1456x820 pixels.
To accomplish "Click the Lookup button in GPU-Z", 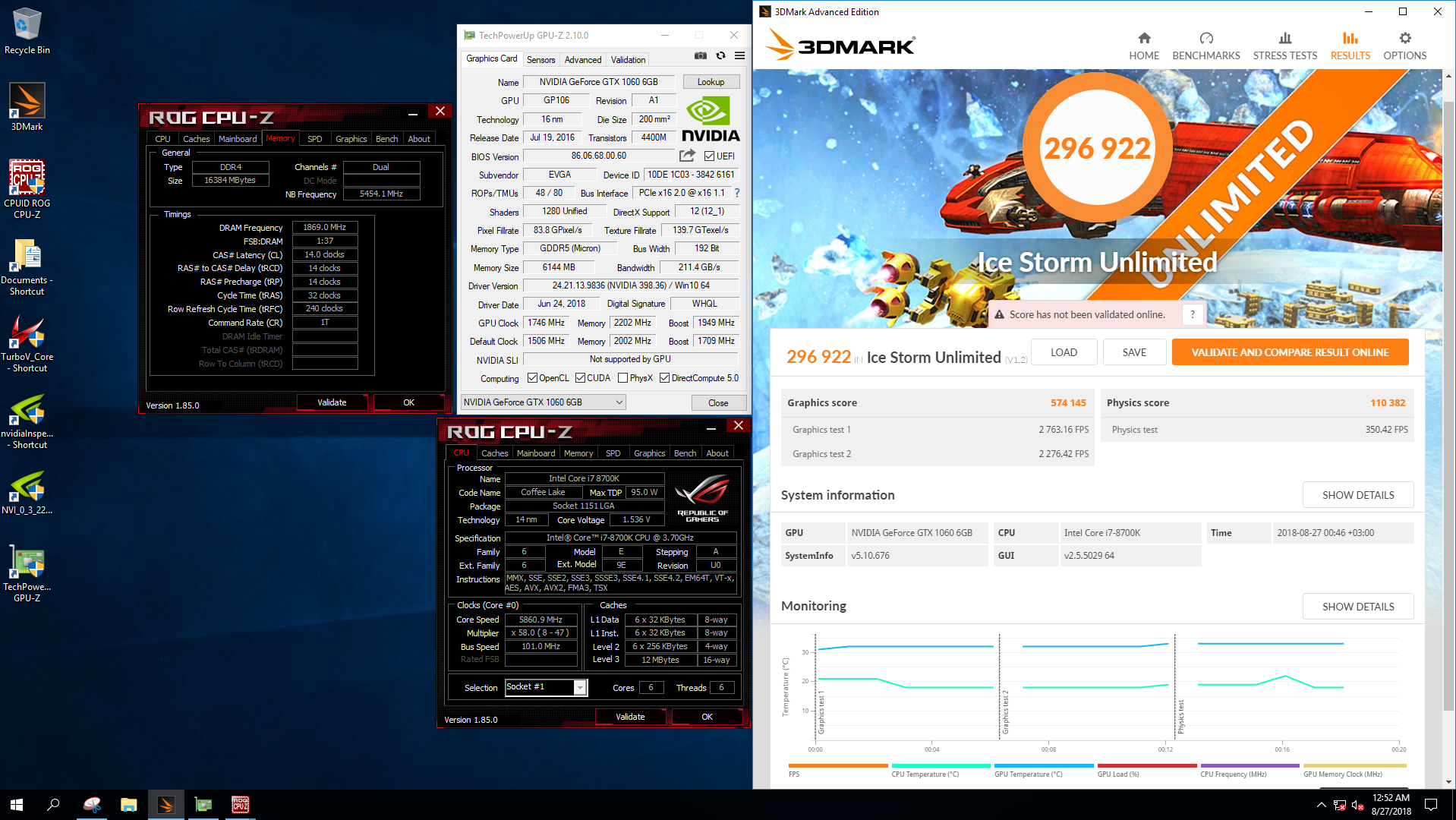I will tap(711, 82).
